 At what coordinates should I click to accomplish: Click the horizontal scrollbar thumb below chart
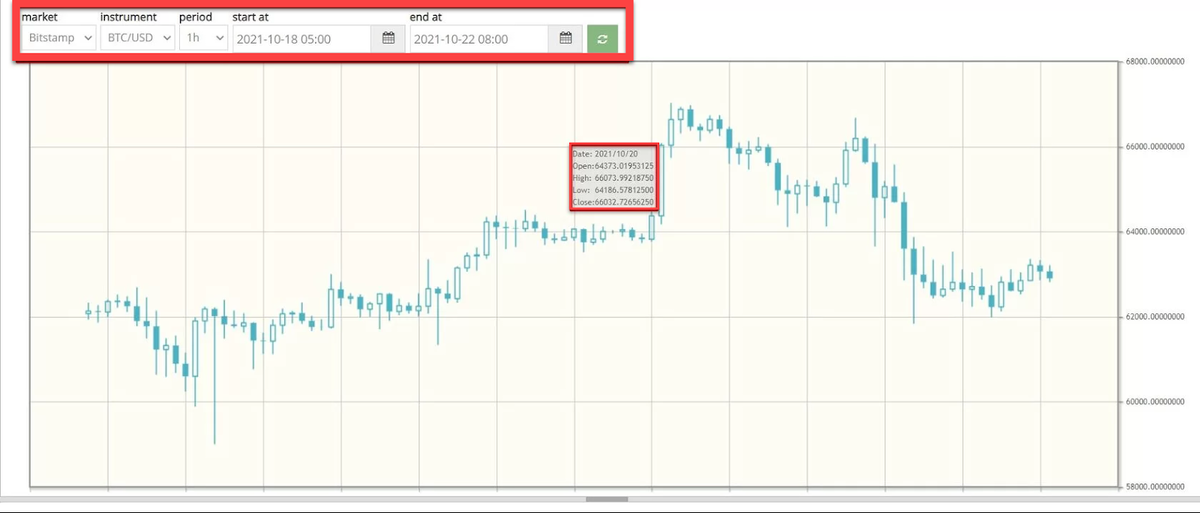point(607,499)
